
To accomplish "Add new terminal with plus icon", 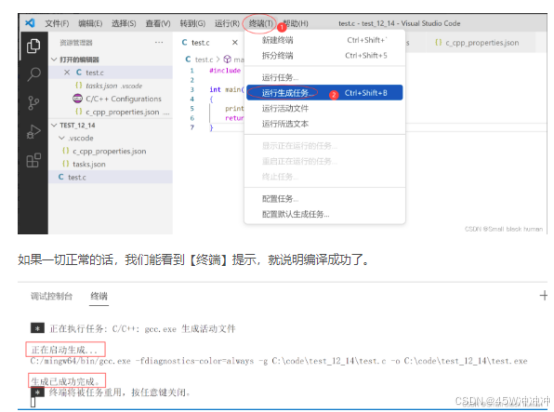I will coord(544,295).
